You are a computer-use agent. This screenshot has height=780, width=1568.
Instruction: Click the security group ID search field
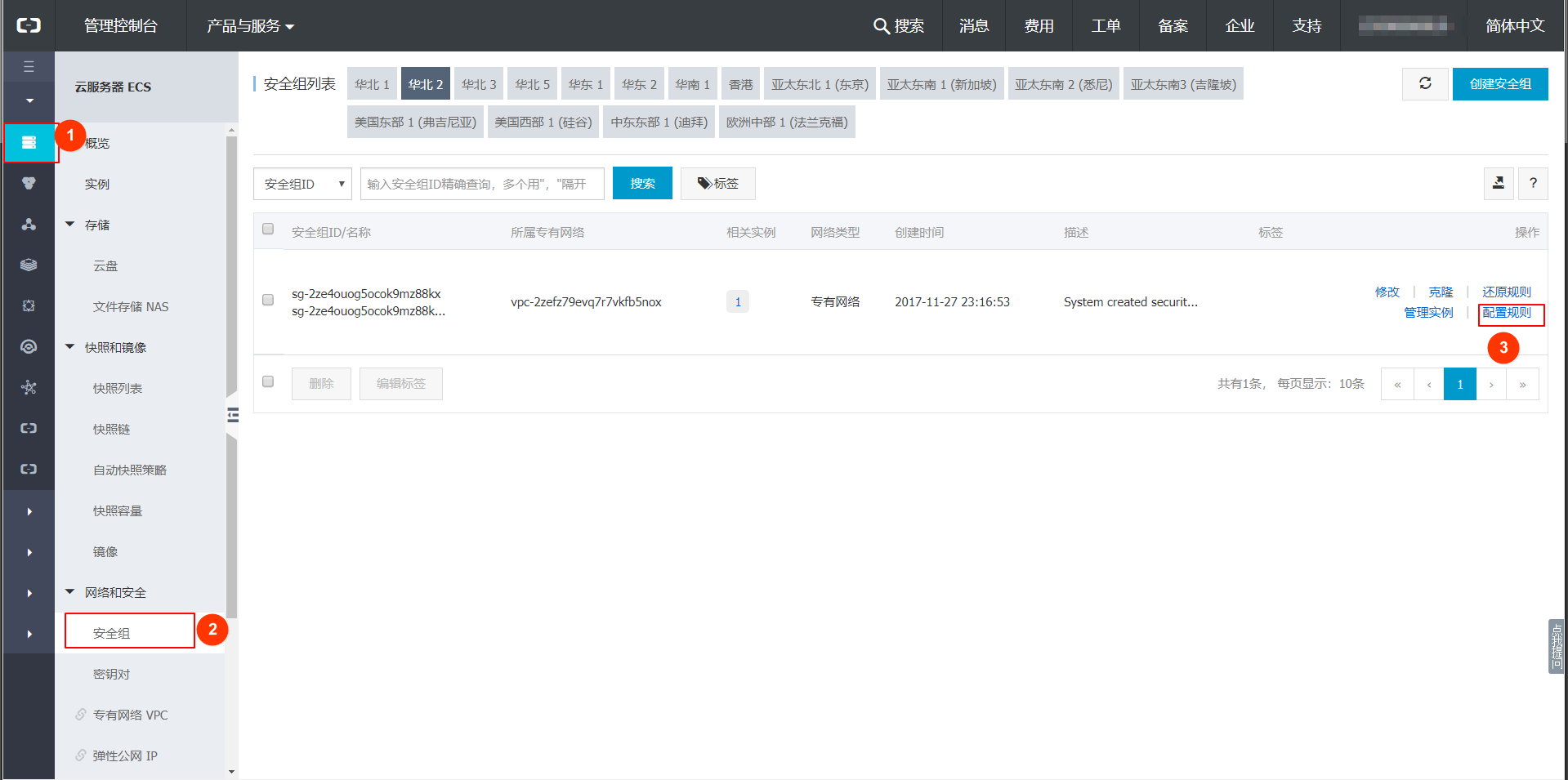click(x=482, y=184)
